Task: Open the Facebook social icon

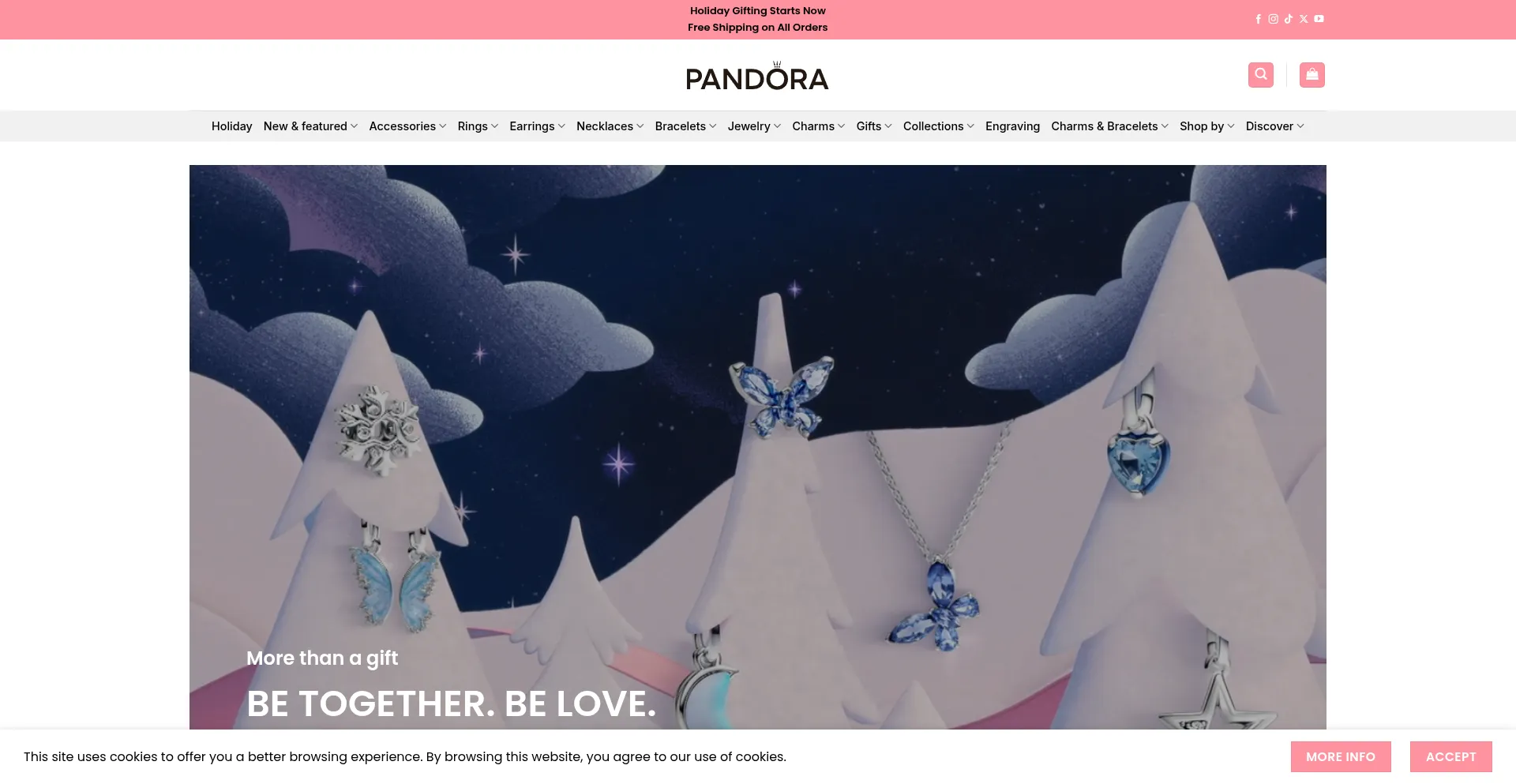Action: (1258, 19)
